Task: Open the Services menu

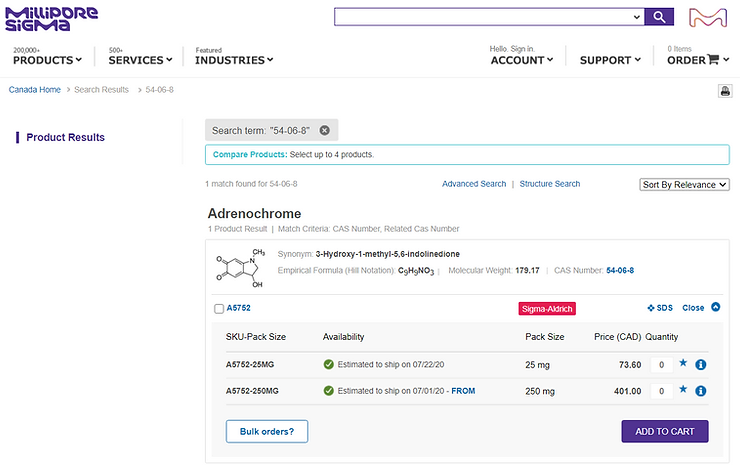Action: click(141, 60)
